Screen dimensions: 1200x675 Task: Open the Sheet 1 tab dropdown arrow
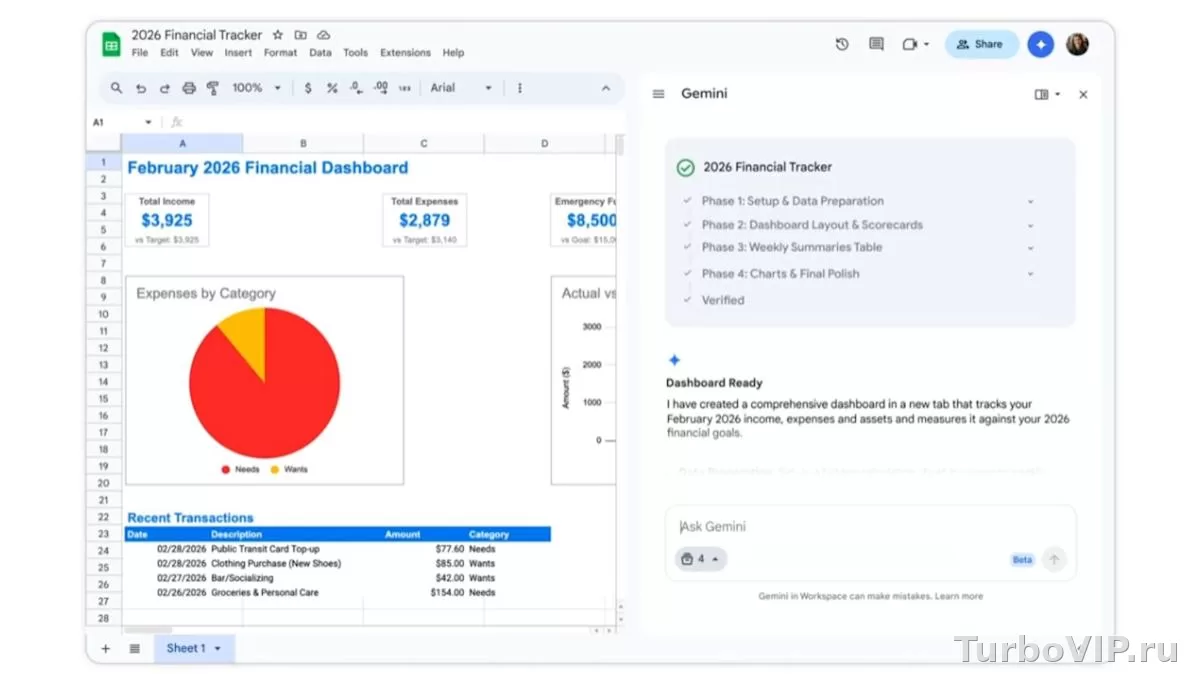pos(218,649)
